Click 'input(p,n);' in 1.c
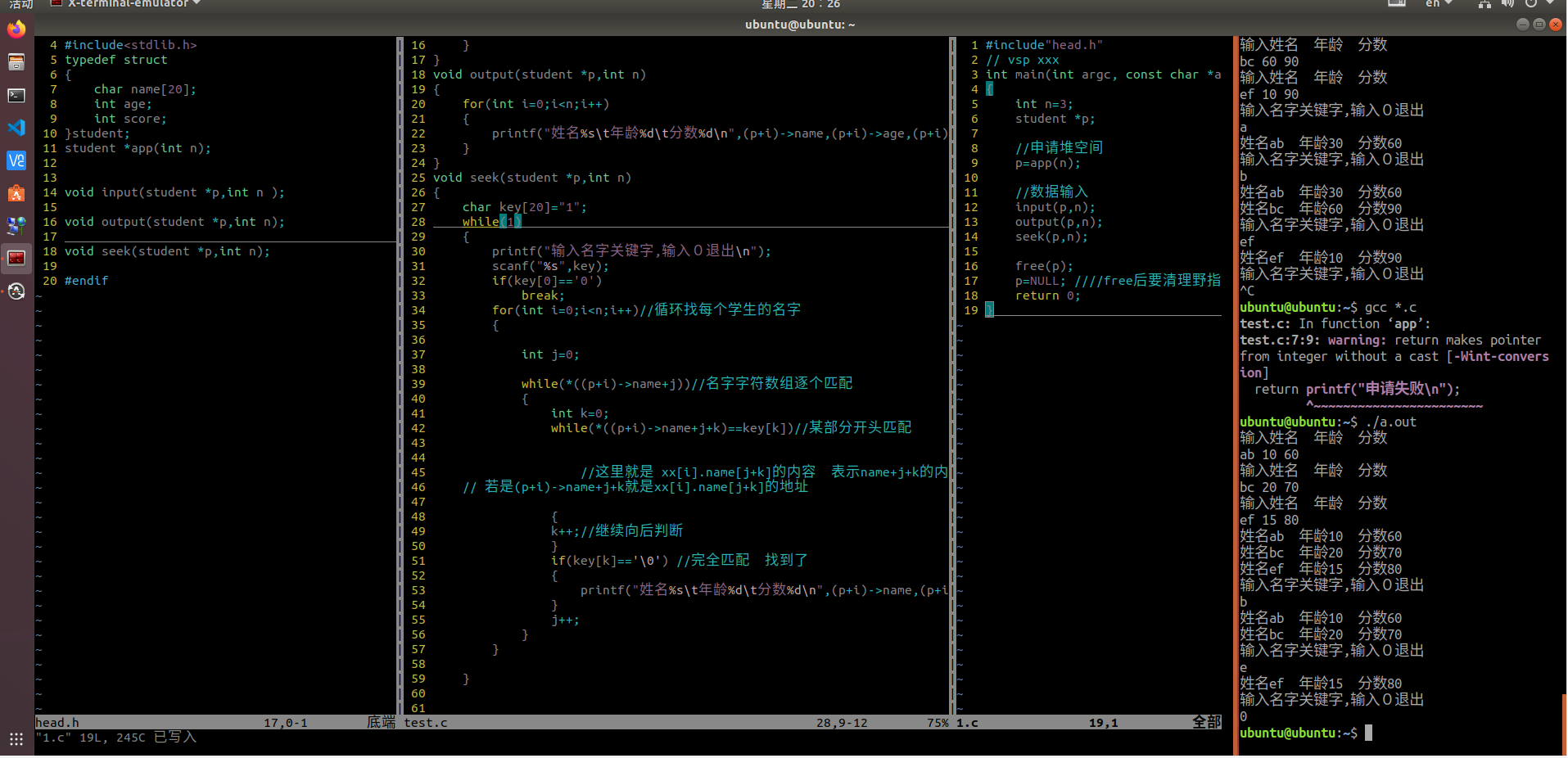The height and width of the screenshot is (758, 1568). (1055, 207)
